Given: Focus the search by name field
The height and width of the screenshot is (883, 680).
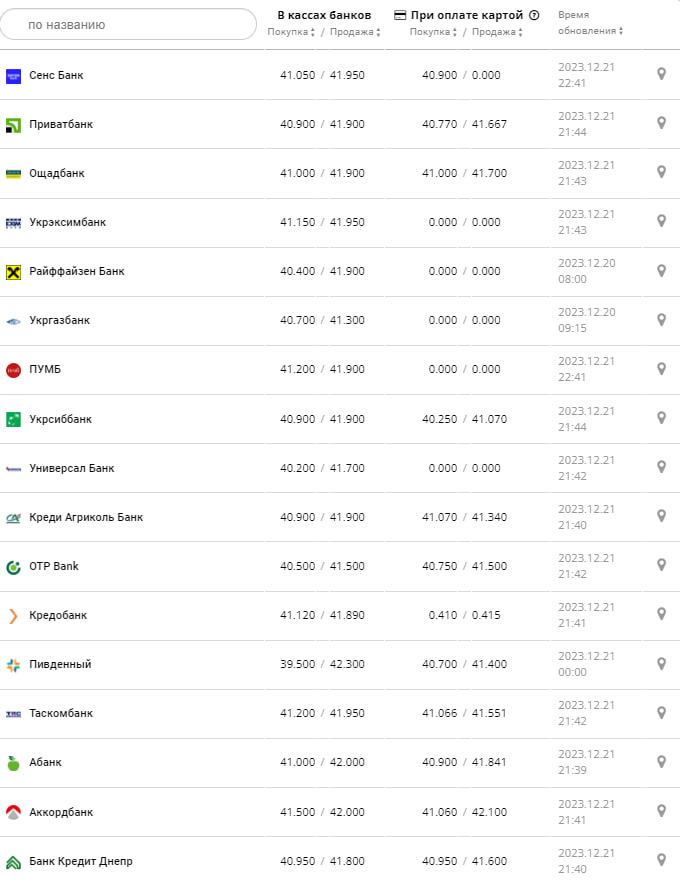Looking at the screenshot, I should tap(128, 24).
